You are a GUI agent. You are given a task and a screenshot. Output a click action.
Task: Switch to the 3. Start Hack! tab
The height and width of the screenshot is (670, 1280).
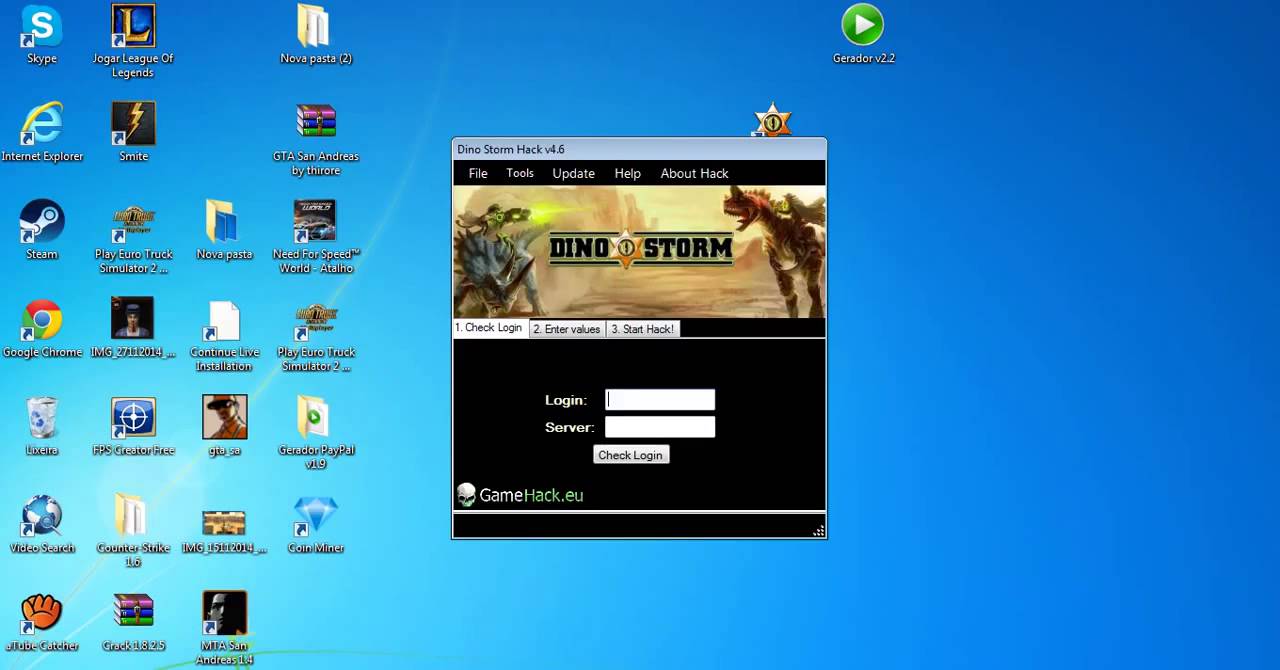643,329
